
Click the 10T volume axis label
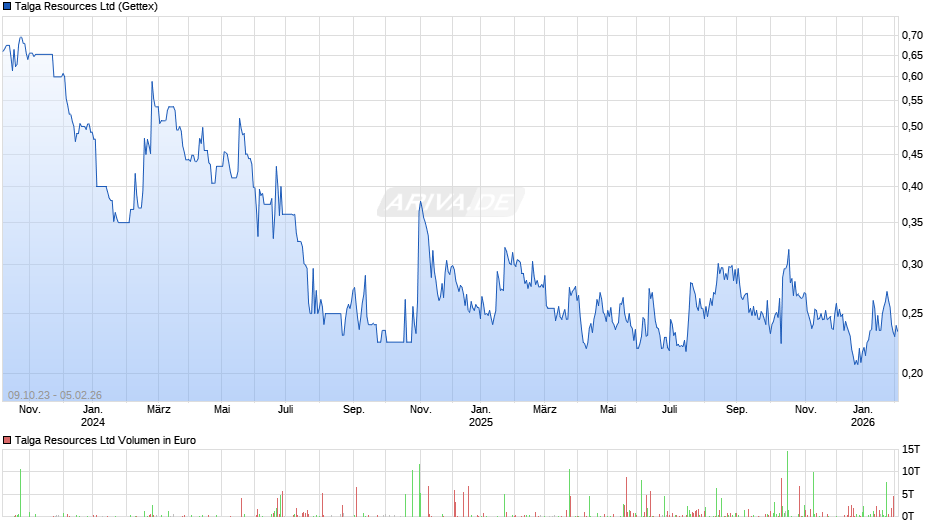pos(911,471)
